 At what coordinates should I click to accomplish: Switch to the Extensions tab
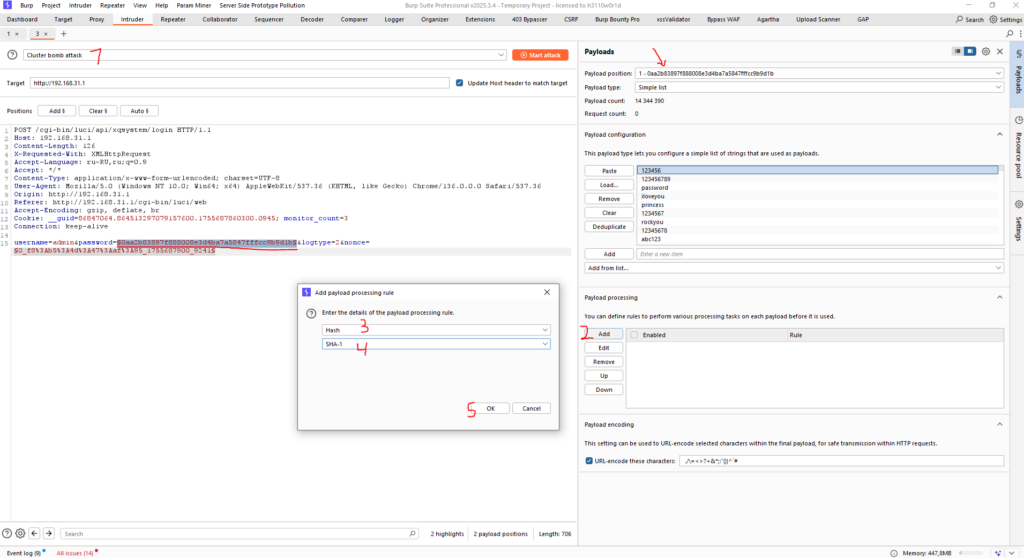pos(480,20)
